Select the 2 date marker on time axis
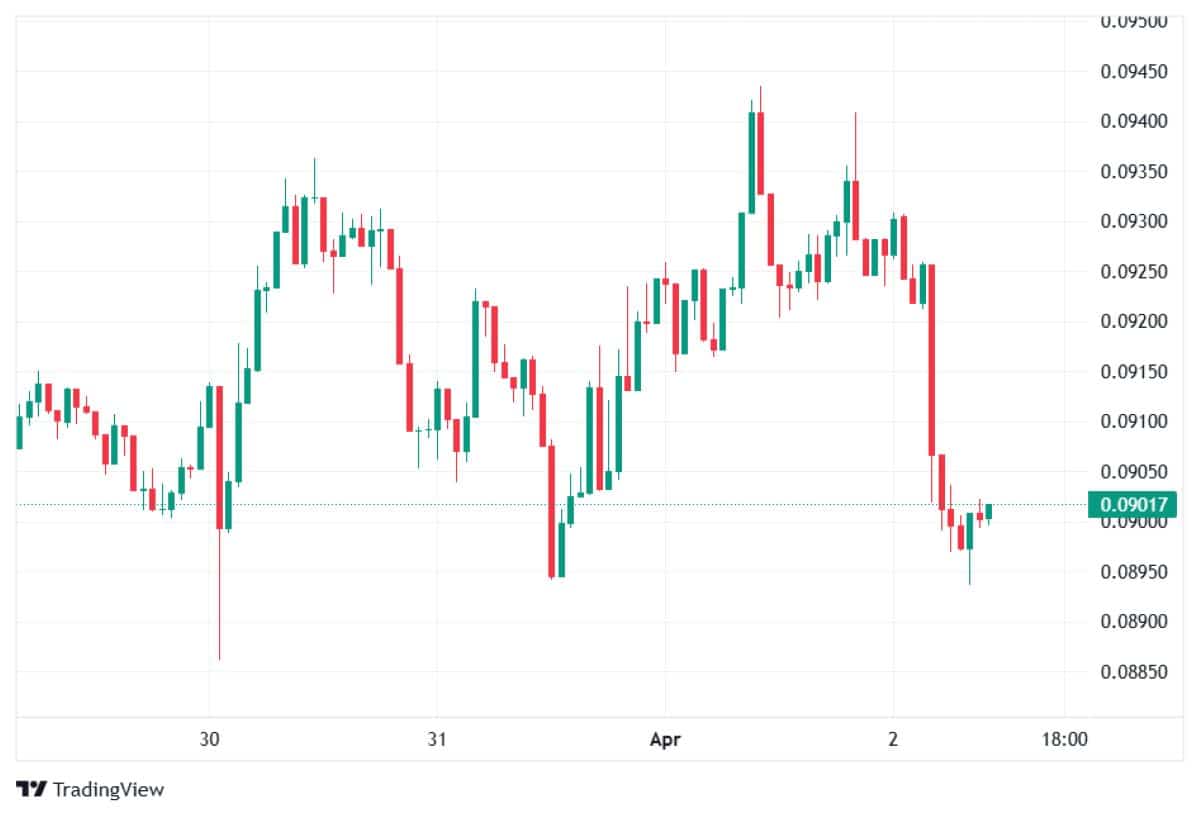 click(x=893, y=740)
